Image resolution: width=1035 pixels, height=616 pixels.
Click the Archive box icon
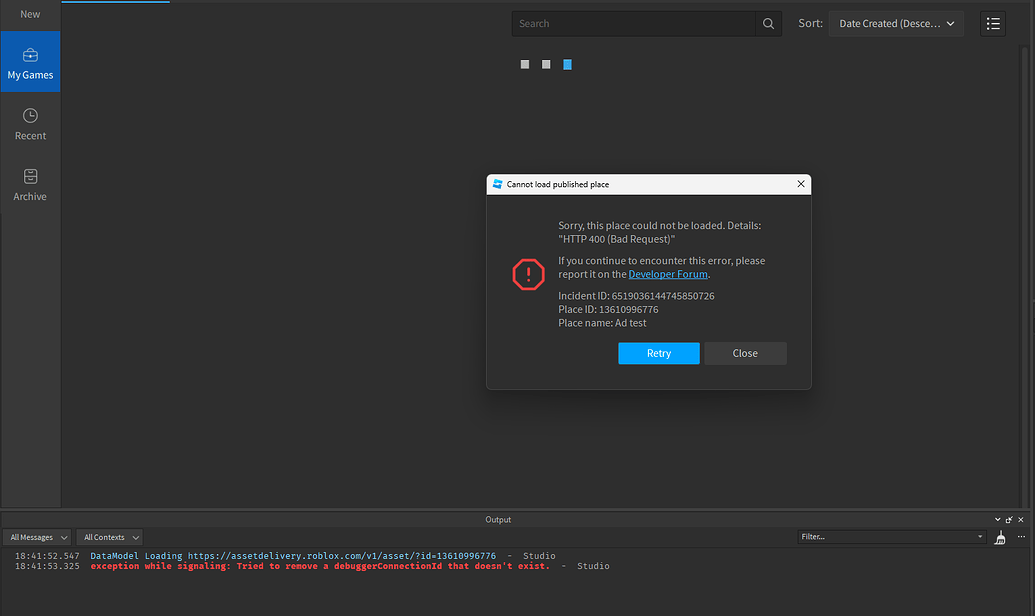tap(30, 176)
